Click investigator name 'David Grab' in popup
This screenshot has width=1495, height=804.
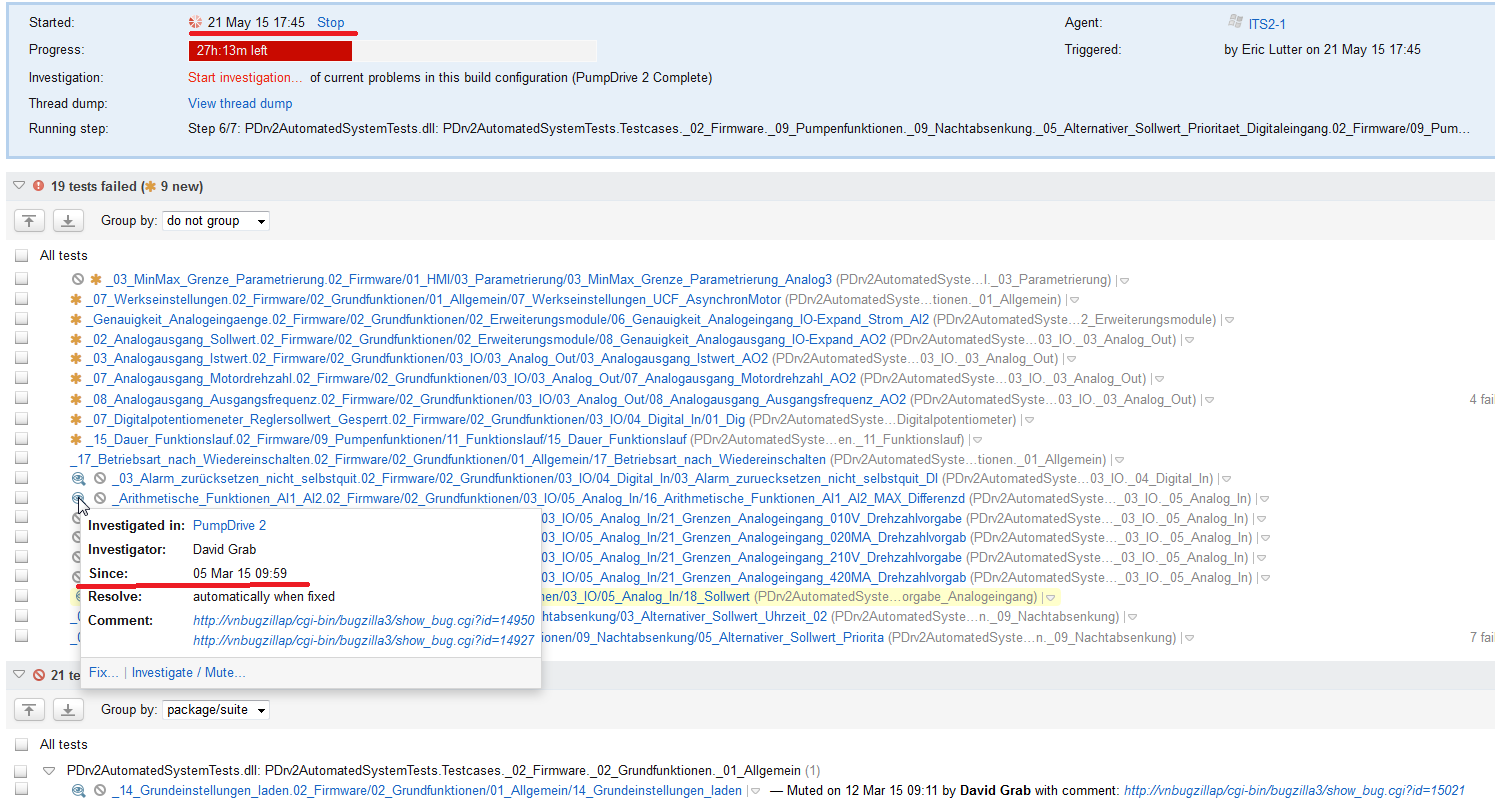click(224, 549)
